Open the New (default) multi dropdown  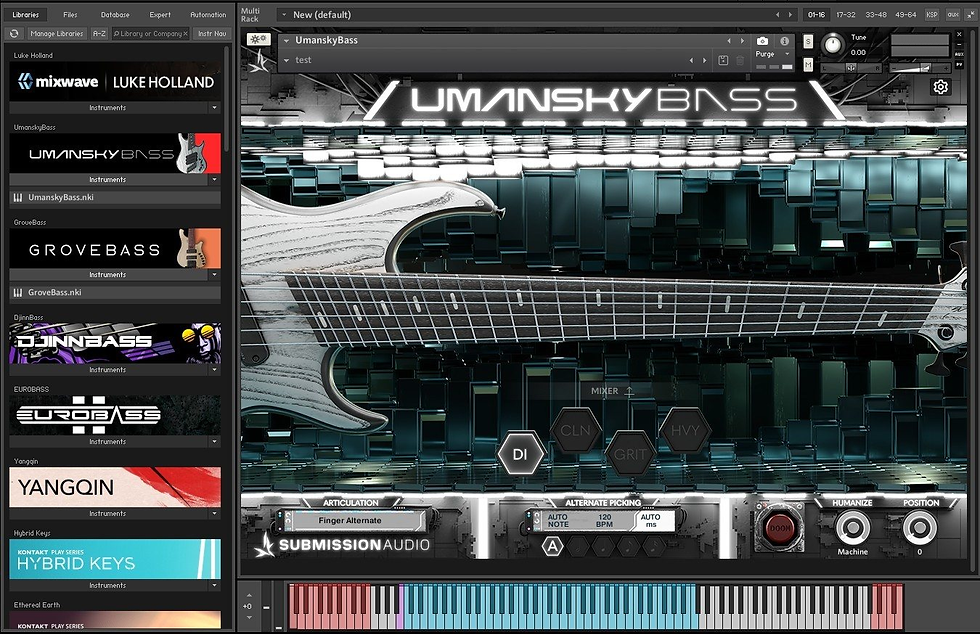click(284, 14)
